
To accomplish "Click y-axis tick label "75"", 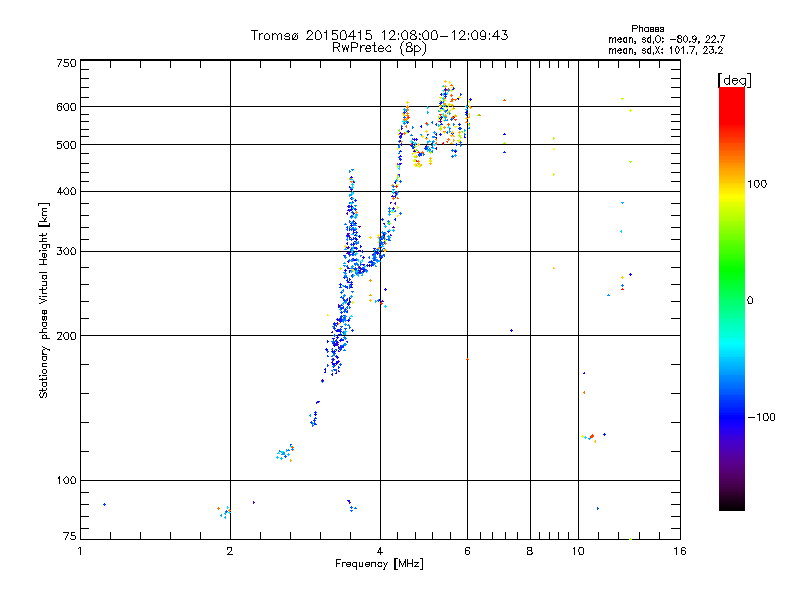I will click(x=70, y=536).
